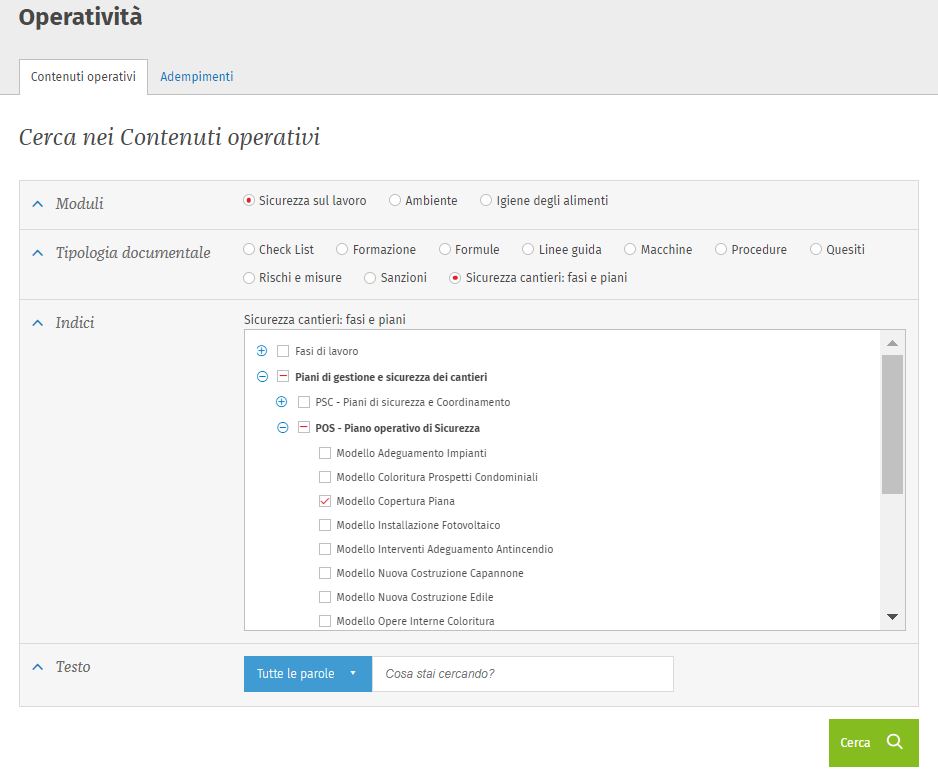This screenshot has width=938, height=780.
Task: Expand PSC - Piani di sicurezza node
Action: (282, 402)
